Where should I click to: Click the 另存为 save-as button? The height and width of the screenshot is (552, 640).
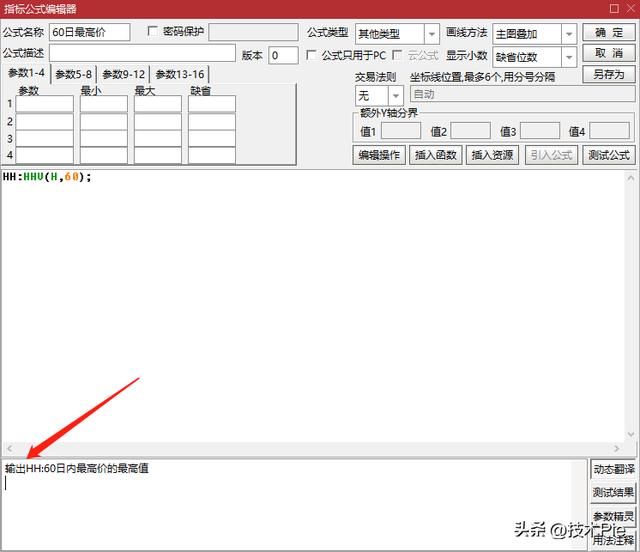coord(608,75)
